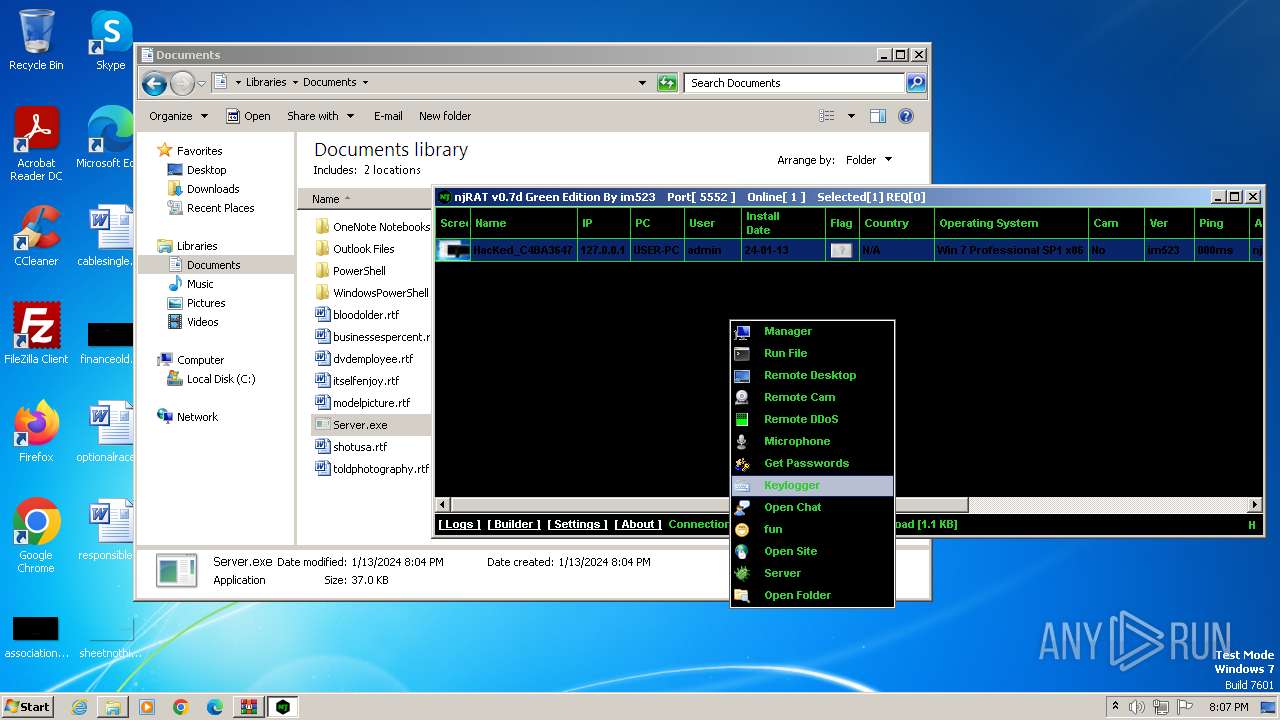Select the Open Chat menu entry
1280x720 pixels.
click(812, 508)
